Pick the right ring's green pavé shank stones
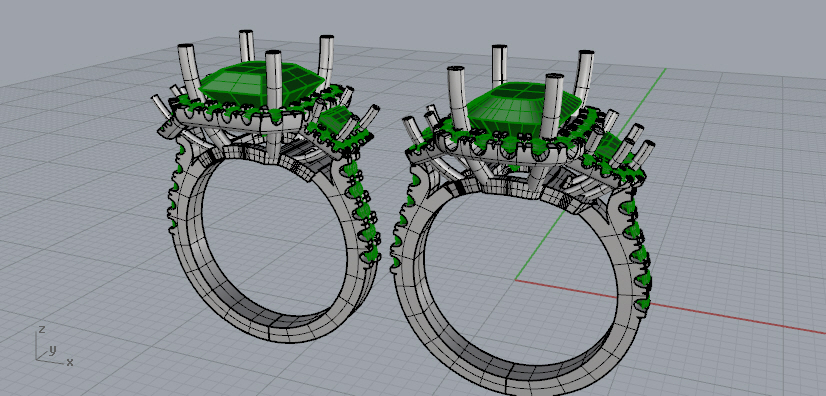The width and height of the screenshot is (826, 396). click(638, 248)
